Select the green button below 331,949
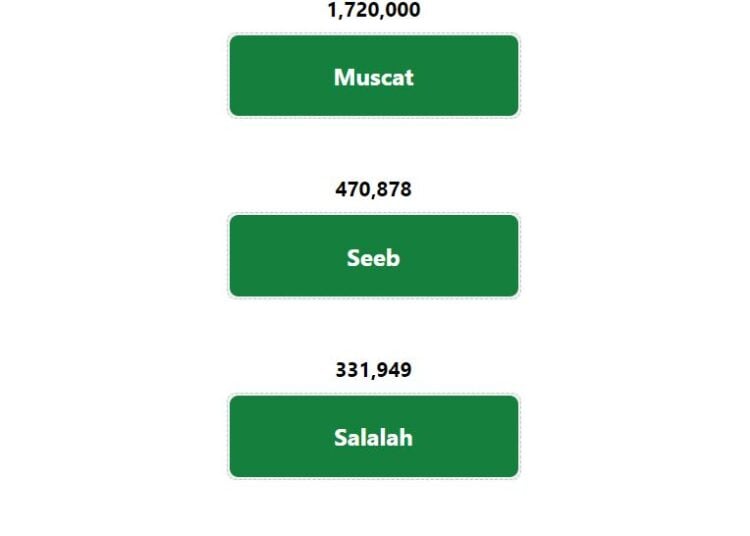Image resolution: width=750 pixels, height=536 pixels. click(x=374, y=436)
